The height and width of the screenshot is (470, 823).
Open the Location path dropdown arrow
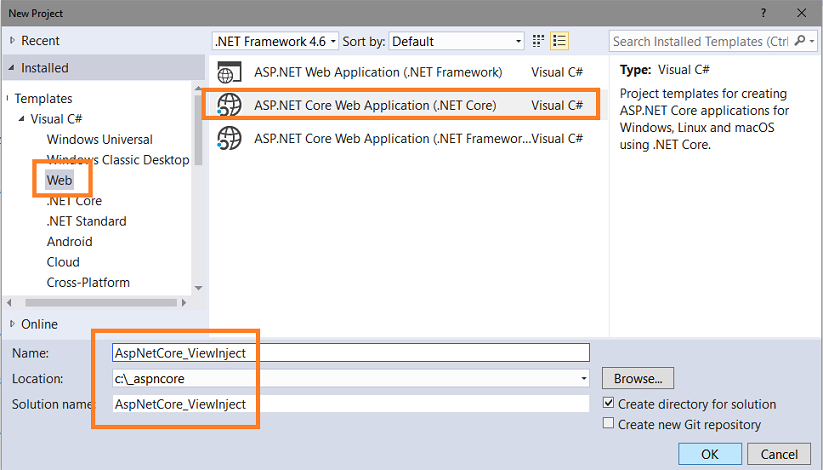coord(583,378)
